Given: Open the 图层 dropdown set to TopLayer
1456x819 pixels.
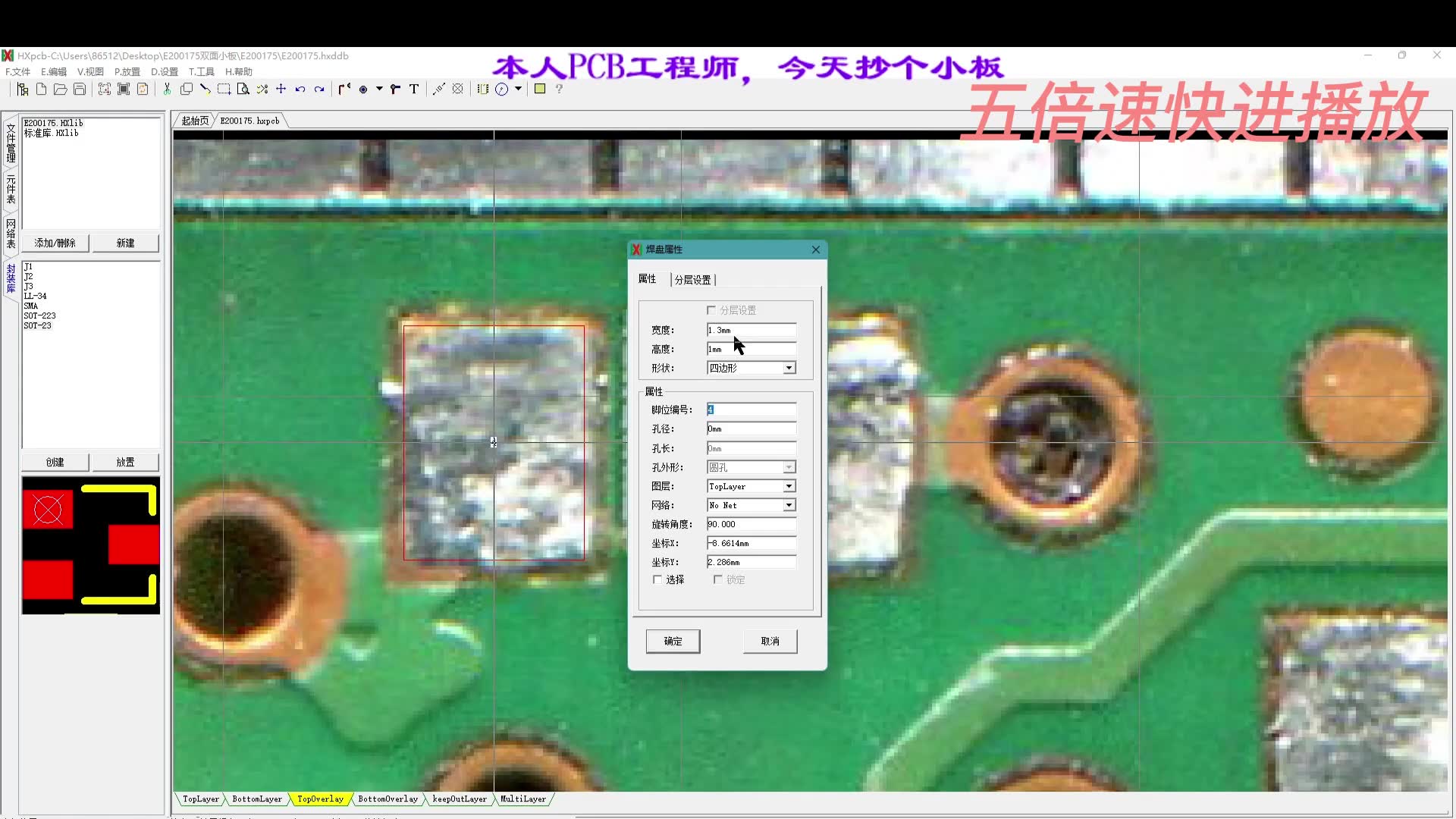Looking at the screenshot, I should [x=789, y=486].
